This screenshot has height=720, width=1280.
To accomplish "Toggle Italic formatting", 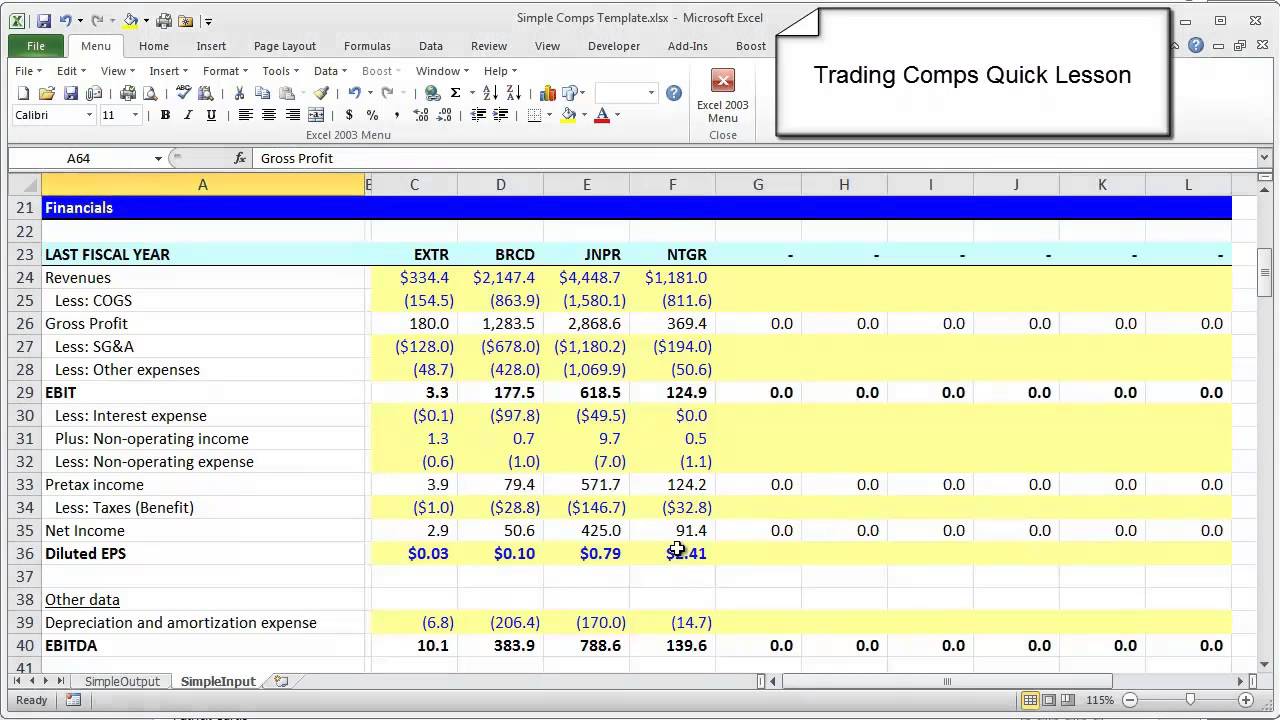I will click(188, 115).
